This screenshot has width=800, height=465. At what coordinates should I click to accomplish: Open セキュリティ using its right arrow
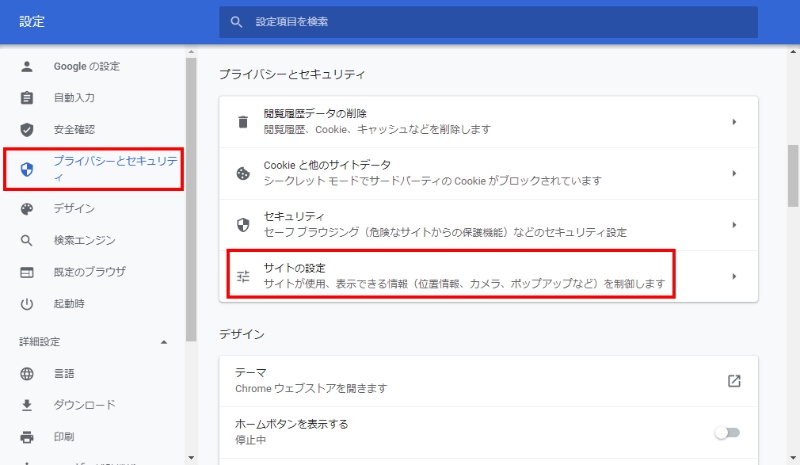click(x=734, y=225)
